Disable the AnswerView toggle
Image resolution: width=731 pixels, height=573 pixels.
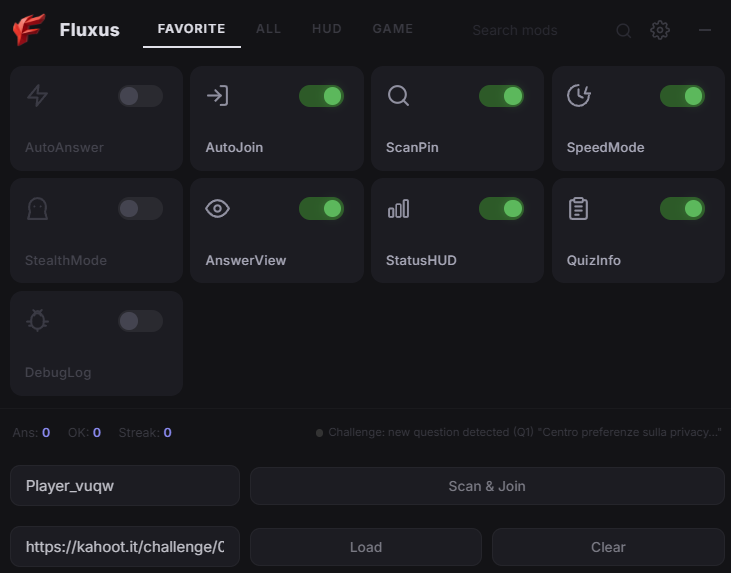click(321, 208)
